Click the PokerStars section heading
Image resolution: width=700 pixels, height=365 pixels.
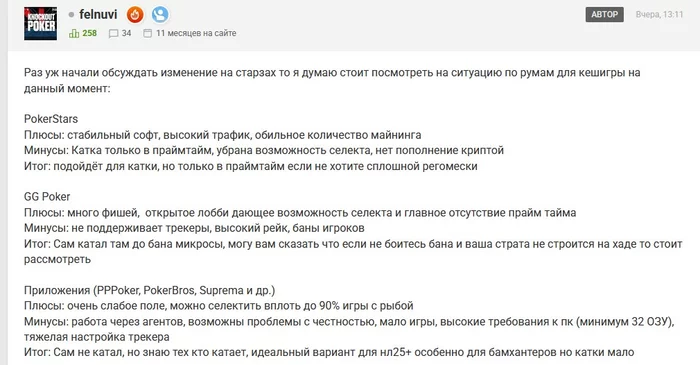(51, 119)
